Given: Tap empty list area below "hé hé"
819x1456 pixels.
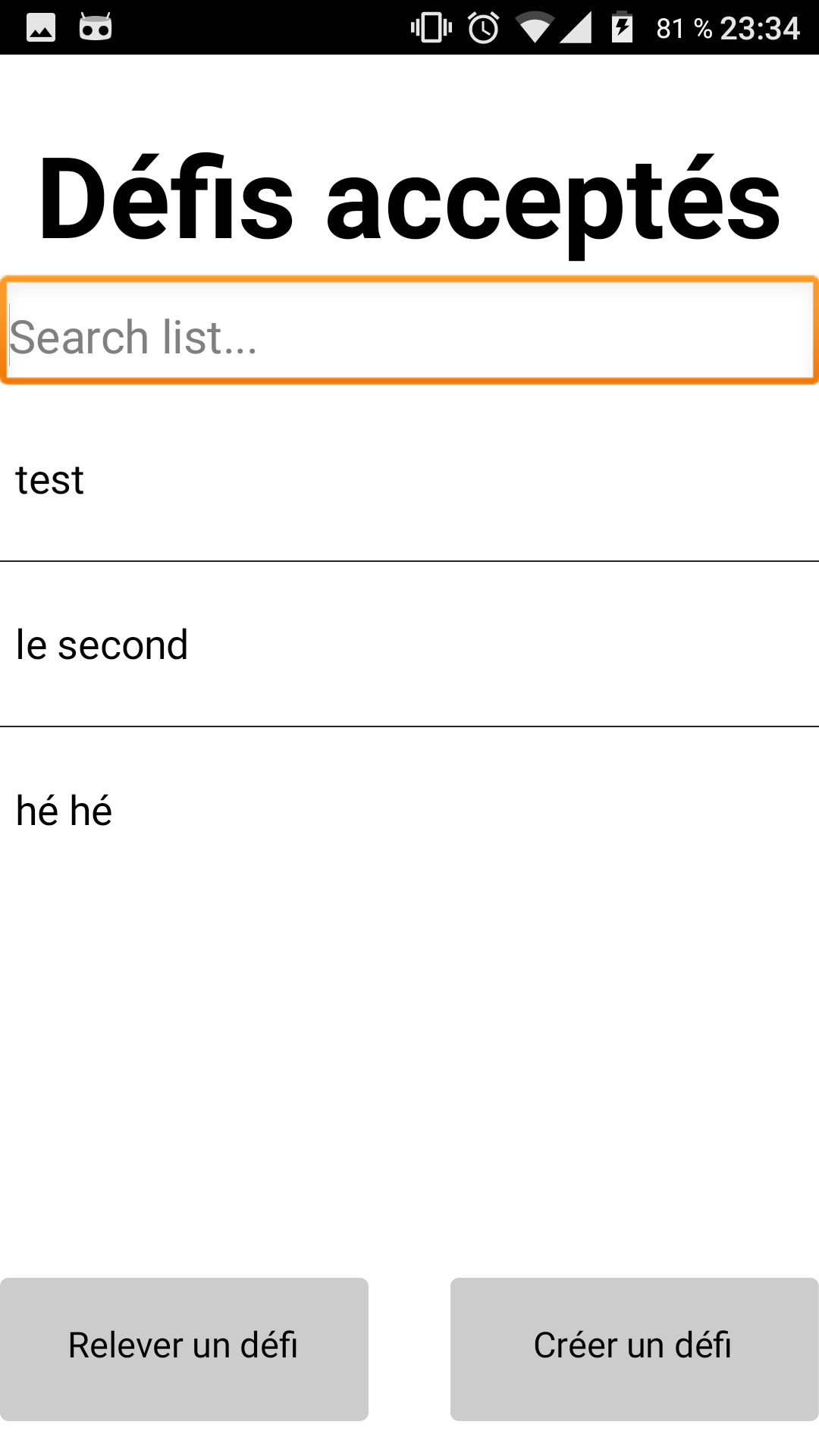Looking at the screenshot, I should click(x=409, y=1077).
